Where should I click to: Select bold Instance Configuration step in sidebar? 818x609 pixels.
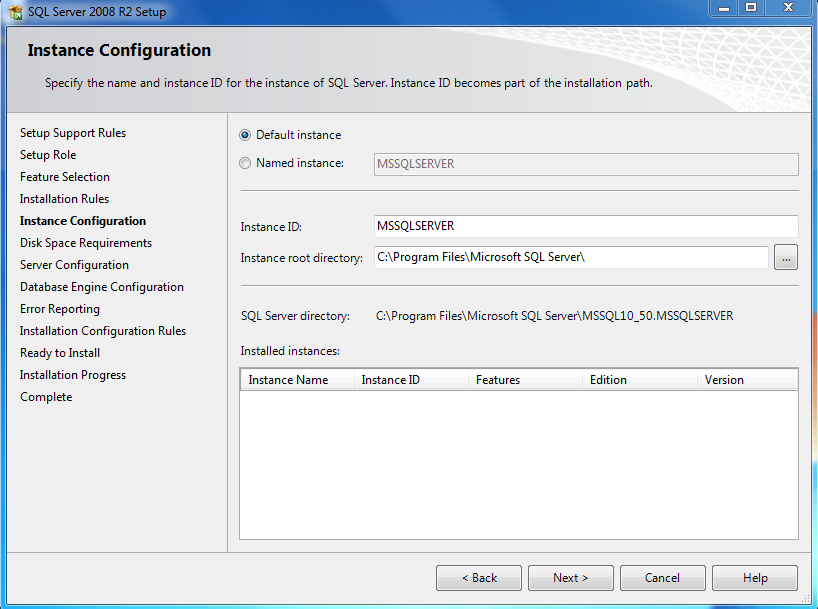pyautogui.click(x=83, y=221)
